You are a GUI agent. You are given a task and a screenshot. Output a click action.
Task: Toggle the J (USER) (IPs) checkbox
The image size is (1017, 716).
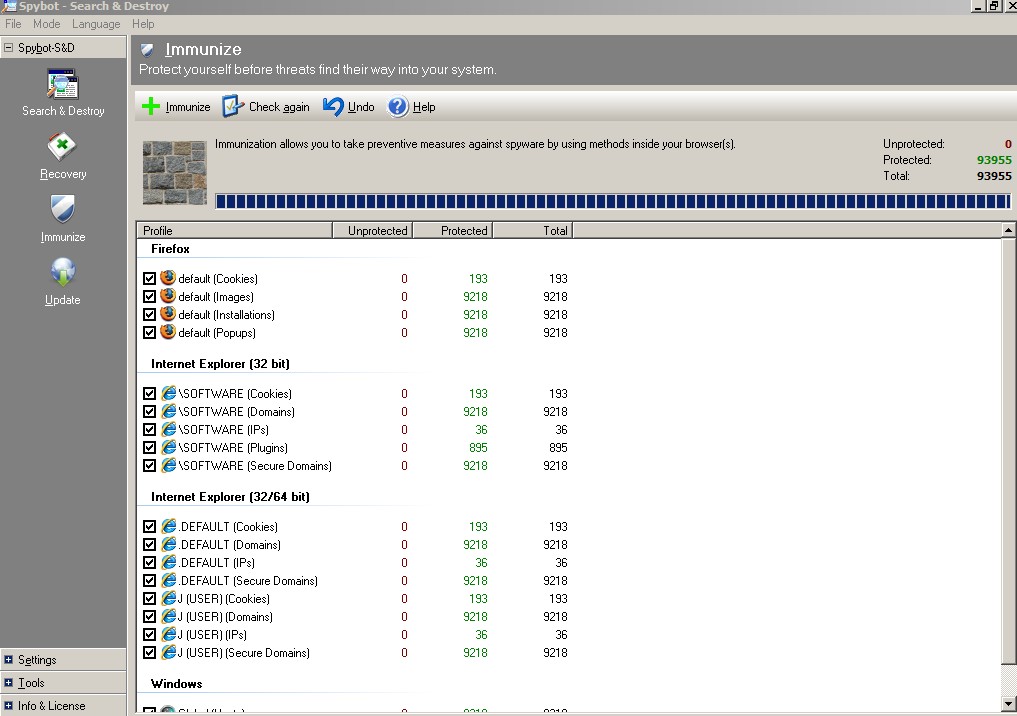click(149, 634)
